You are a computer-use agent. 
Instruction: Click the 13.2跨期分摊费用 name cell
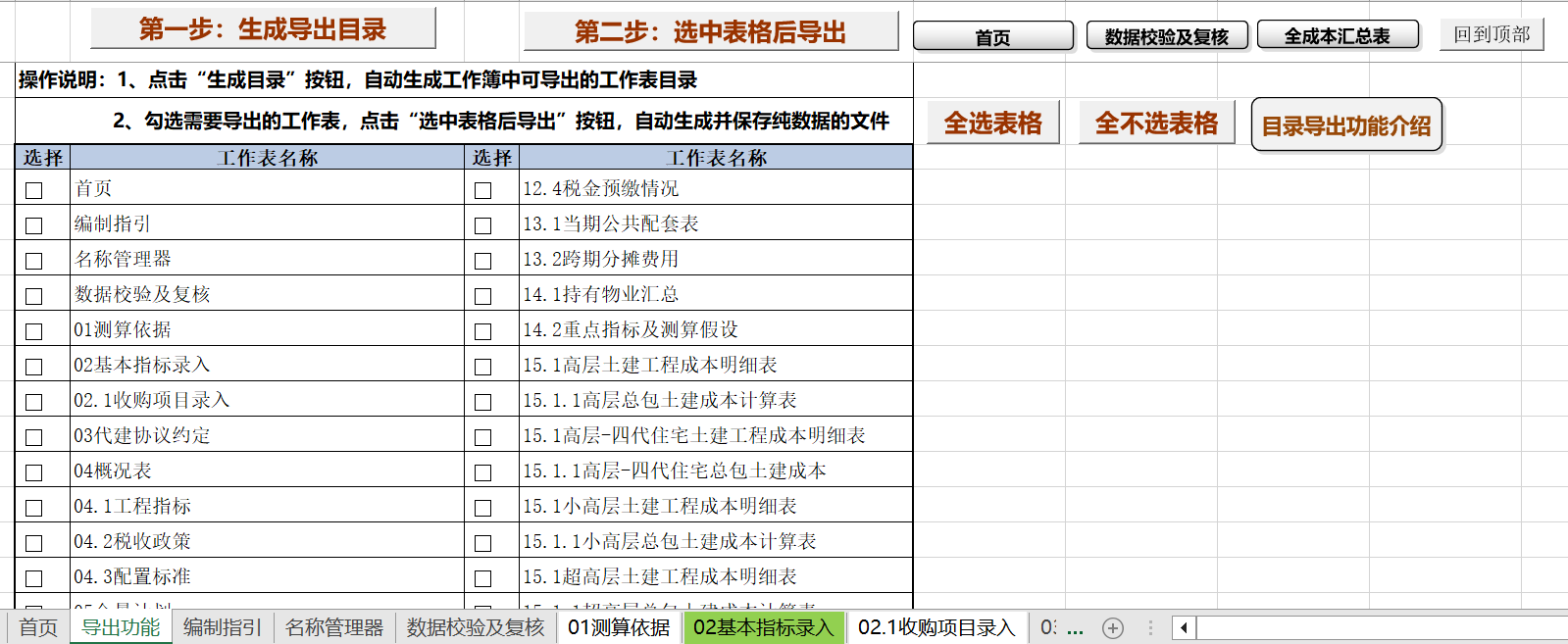point(716,259)
